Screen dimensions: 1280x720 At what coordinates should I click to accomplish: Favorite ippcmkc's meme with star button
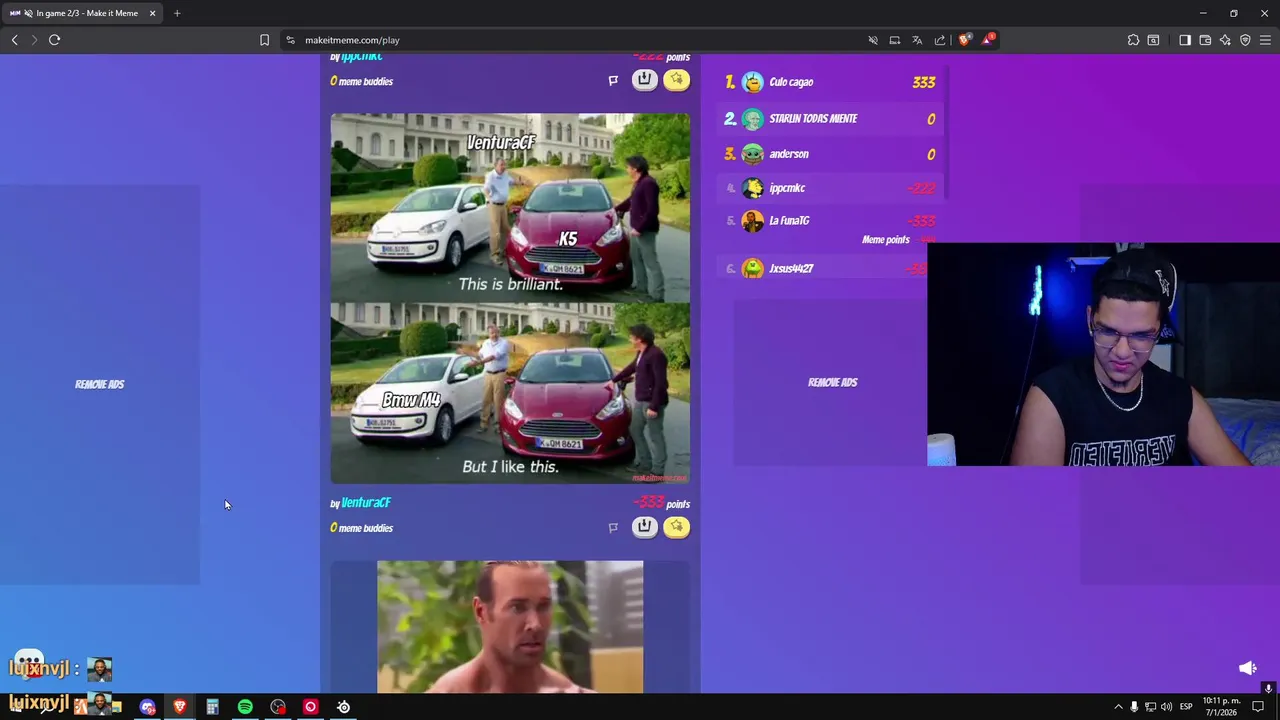(x=677, y=80)
